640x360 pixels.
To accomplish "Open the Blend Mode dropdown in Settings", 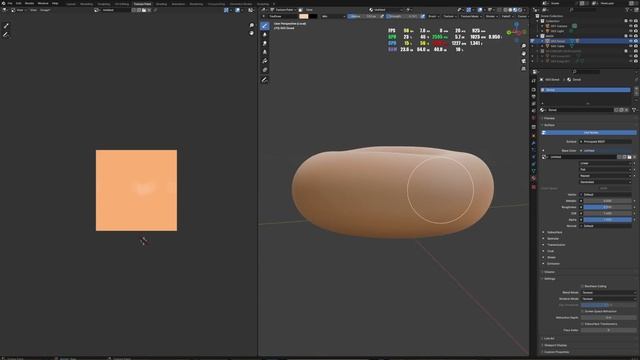I will [x=608, y=293].
